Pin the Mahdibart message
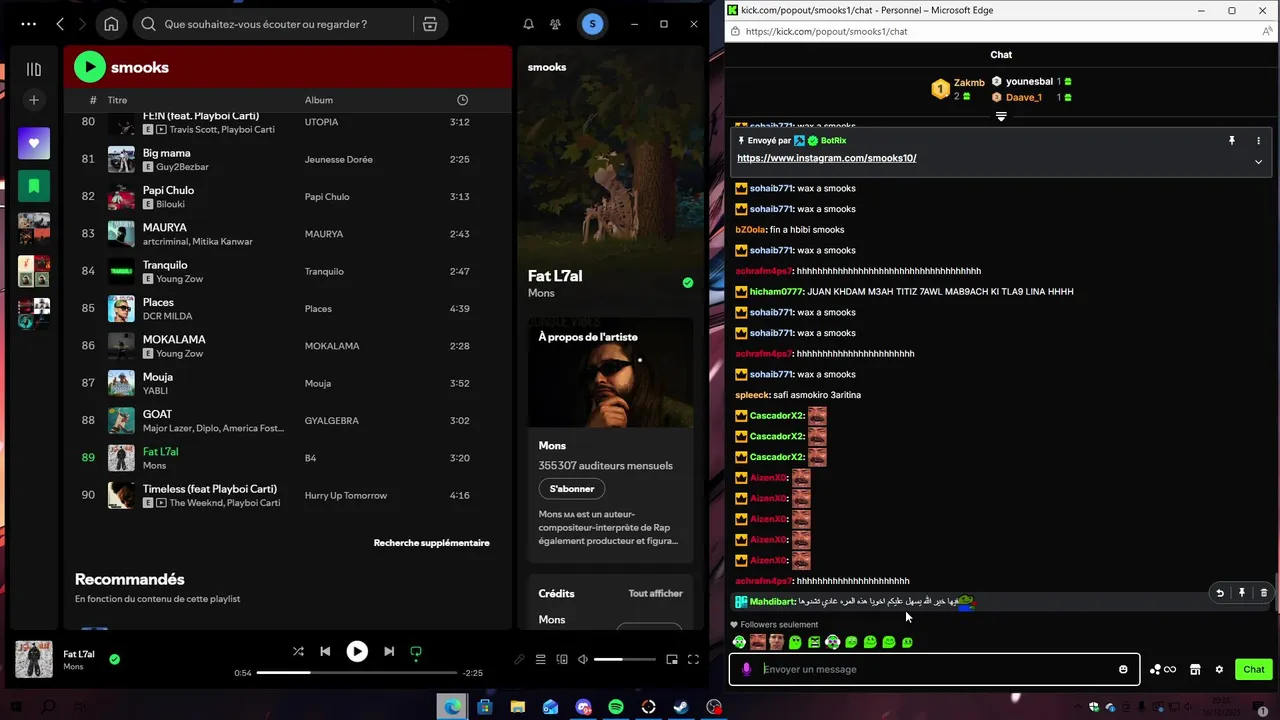Viewport: 1280px width, 720px height. tap(1242, 593)
